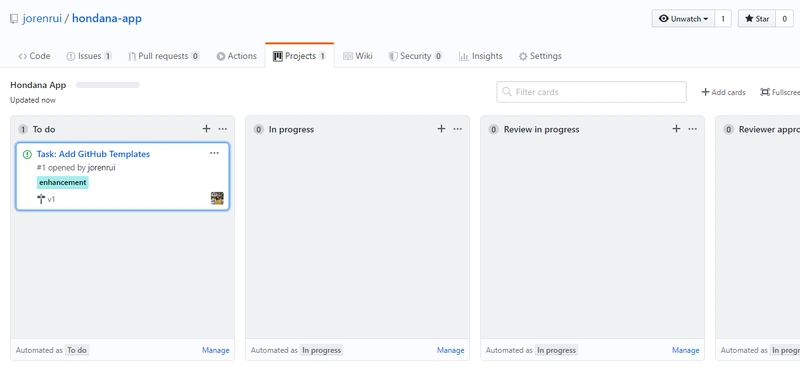Click the magnifier icon in Filter cards
Screen dimensions: 800x368
point(507,92)
